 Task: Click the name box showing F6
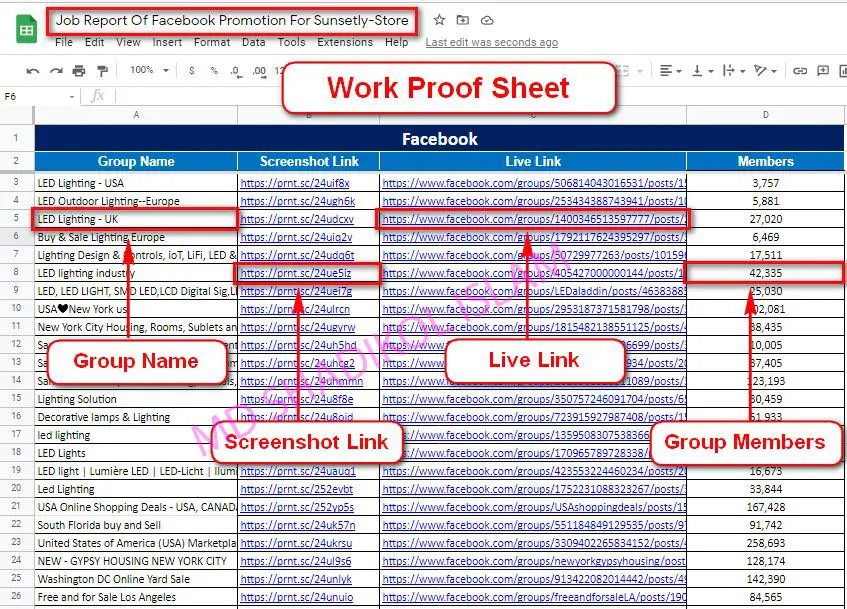click(39, 96)
